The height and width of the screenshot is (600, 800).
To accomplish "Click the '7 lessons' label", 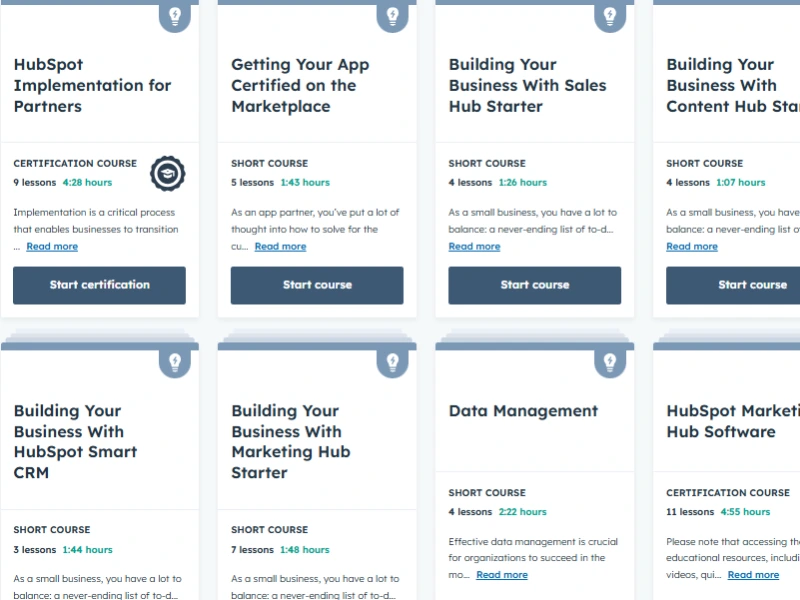I will coord(253,550).
